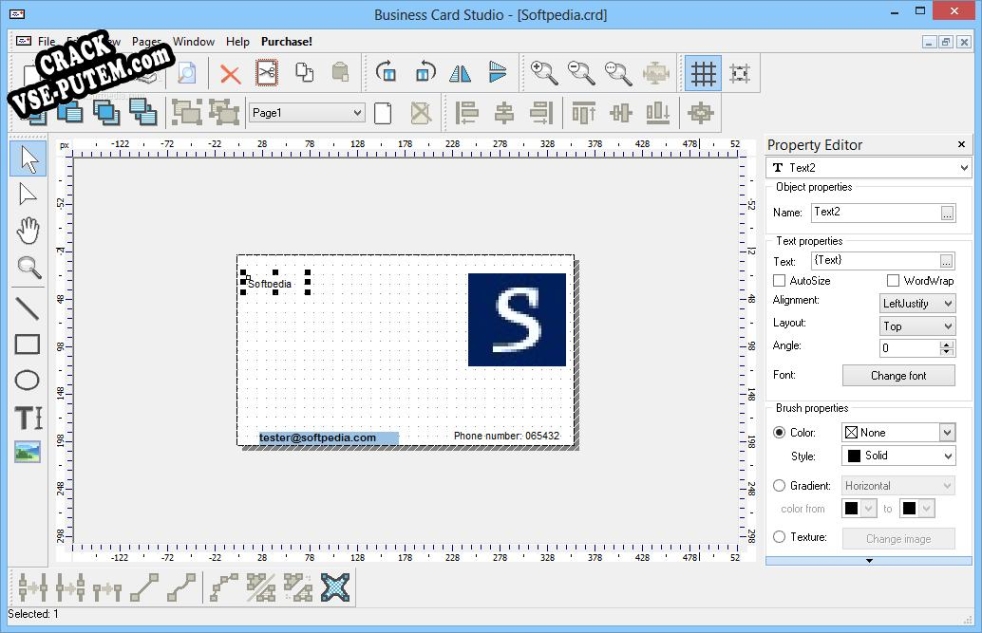
Task: Click the zoom in magnifier
Action: click(544, 73)
